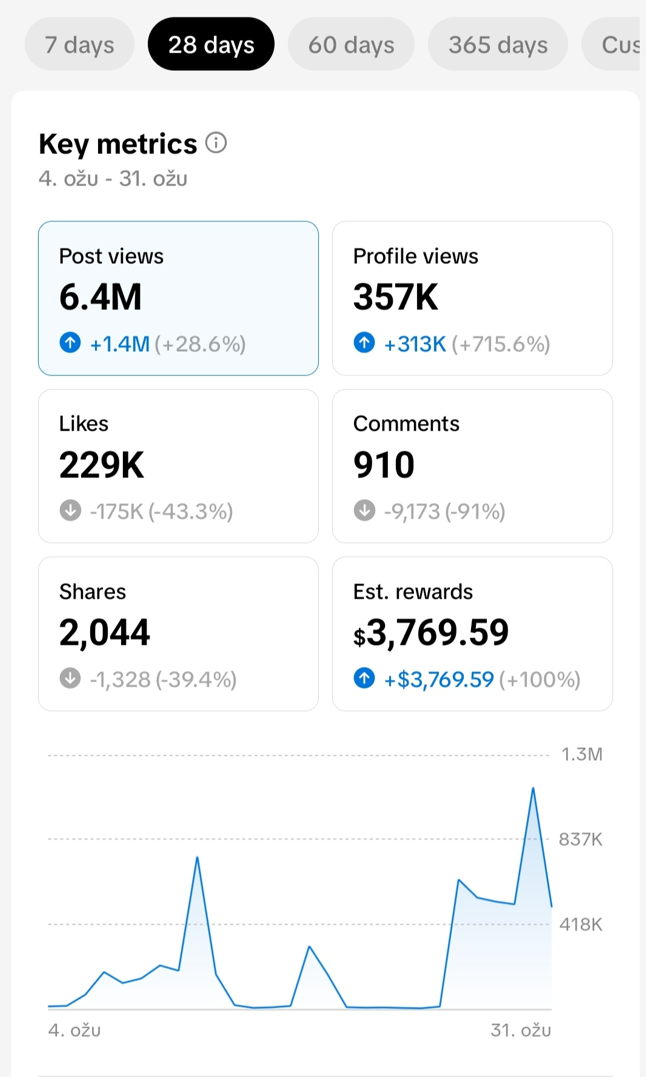Select the Post views metric card
Image resolution: width=646 pixels, height=1077 pixels.
pos(178,298)
